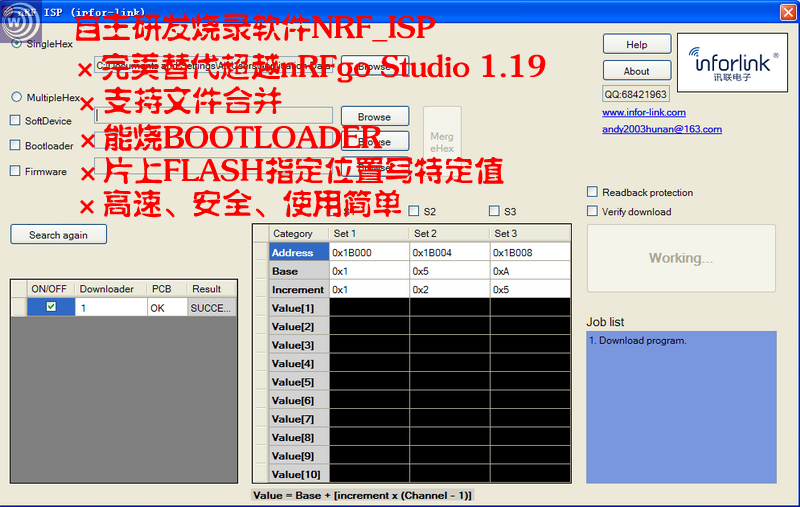Viewport: 800px width, 507px height.
Task: Enable Readback protection
Action: [x=592, y=192]
